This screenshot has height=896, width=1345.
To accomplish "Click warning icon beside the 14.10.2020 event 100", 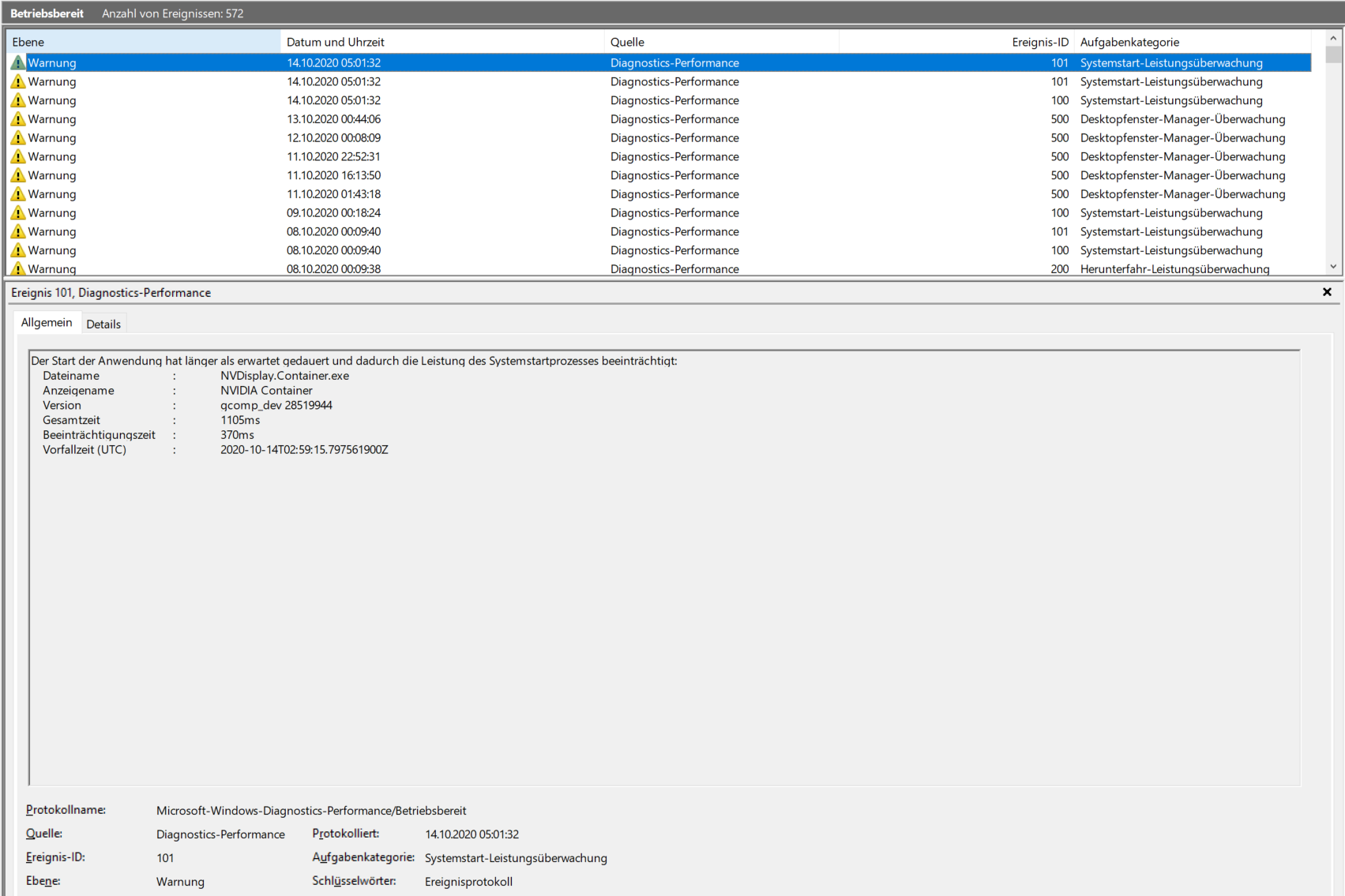I will pyautogui.click(x=17, y=100).
